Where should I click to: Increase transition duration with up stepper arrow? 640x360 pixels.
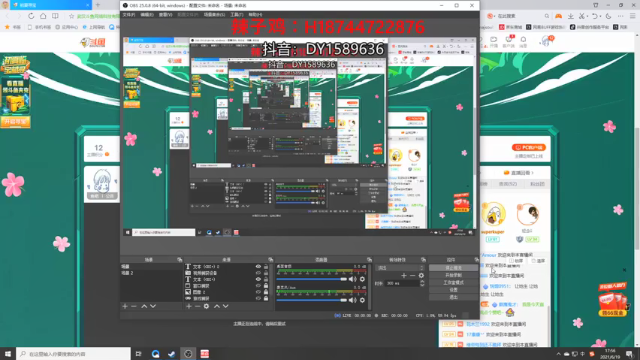(422, 281)
